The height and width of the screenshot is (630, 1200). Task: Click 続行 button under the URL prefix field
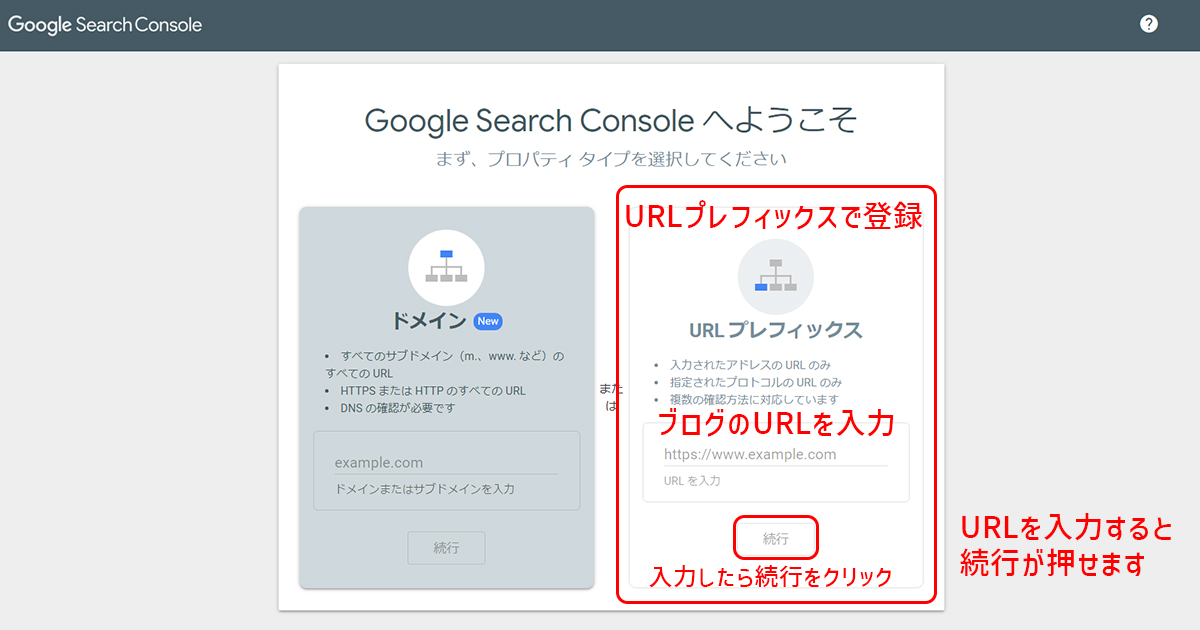pyautogui.click(x=776, y=538)
